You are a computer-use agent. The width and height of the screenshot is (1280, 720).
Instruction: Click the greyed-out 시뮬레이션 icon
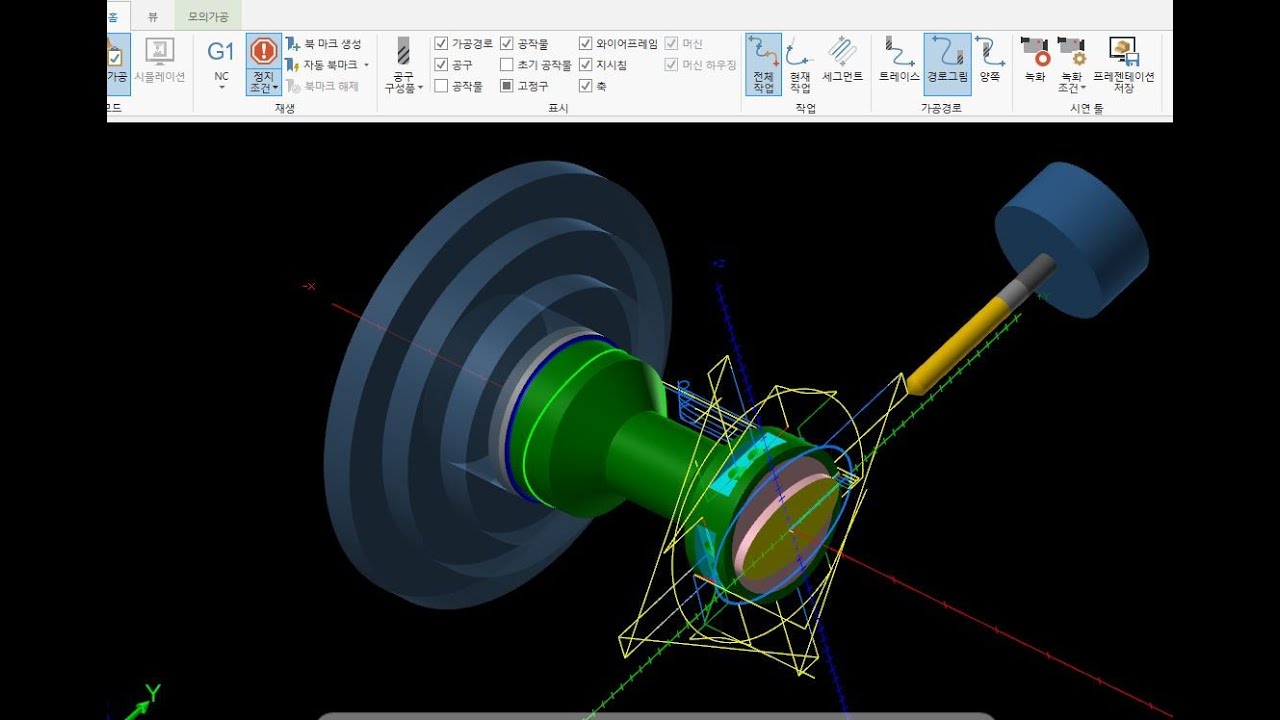(160, 52)
